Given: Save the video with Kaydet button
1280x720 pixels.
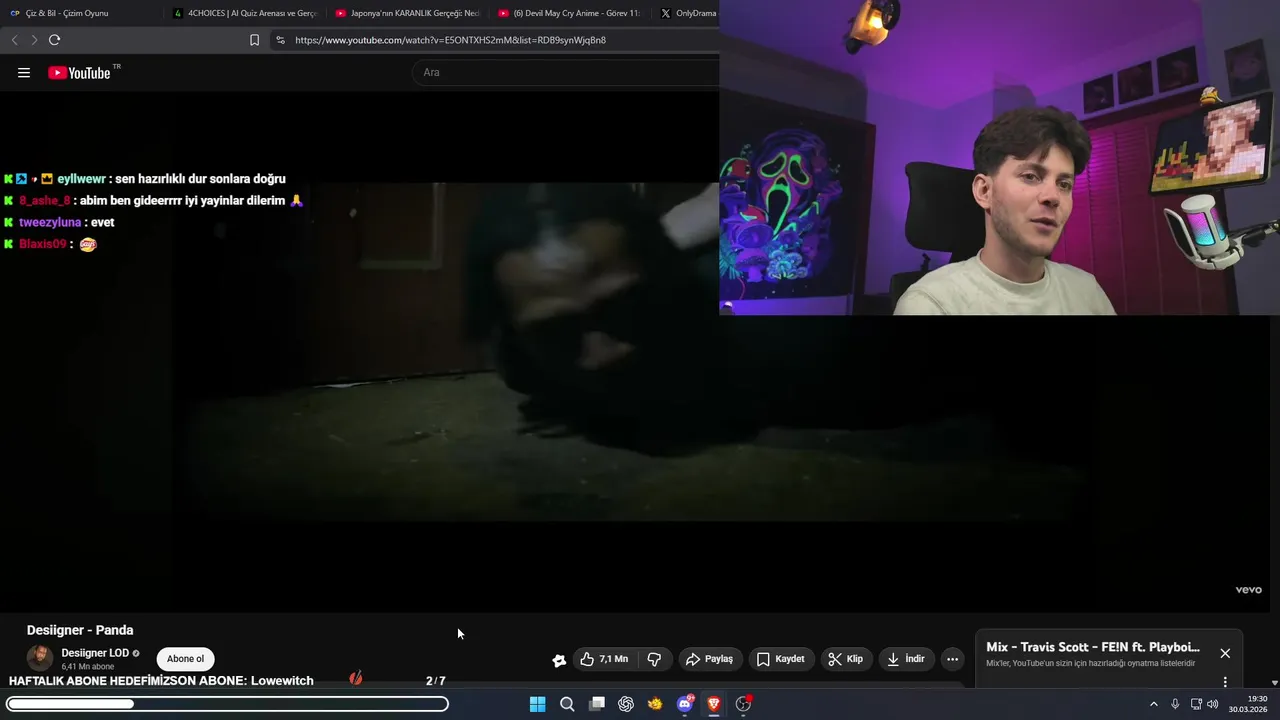Looking at the screenshot, I should 780,659.
